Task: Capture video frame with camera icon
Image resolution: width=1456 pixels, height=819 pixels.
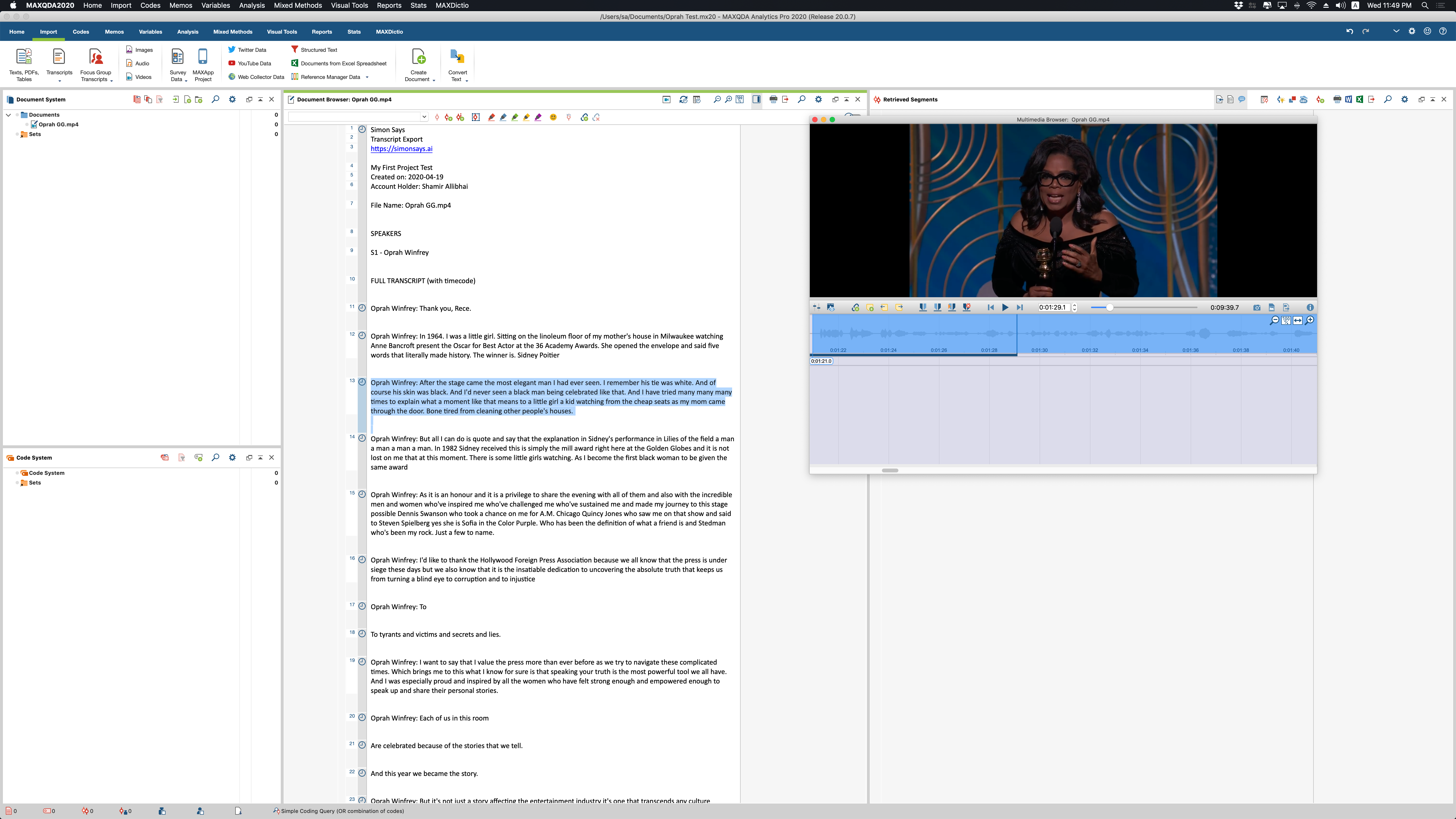Action: coord(1257,307)
